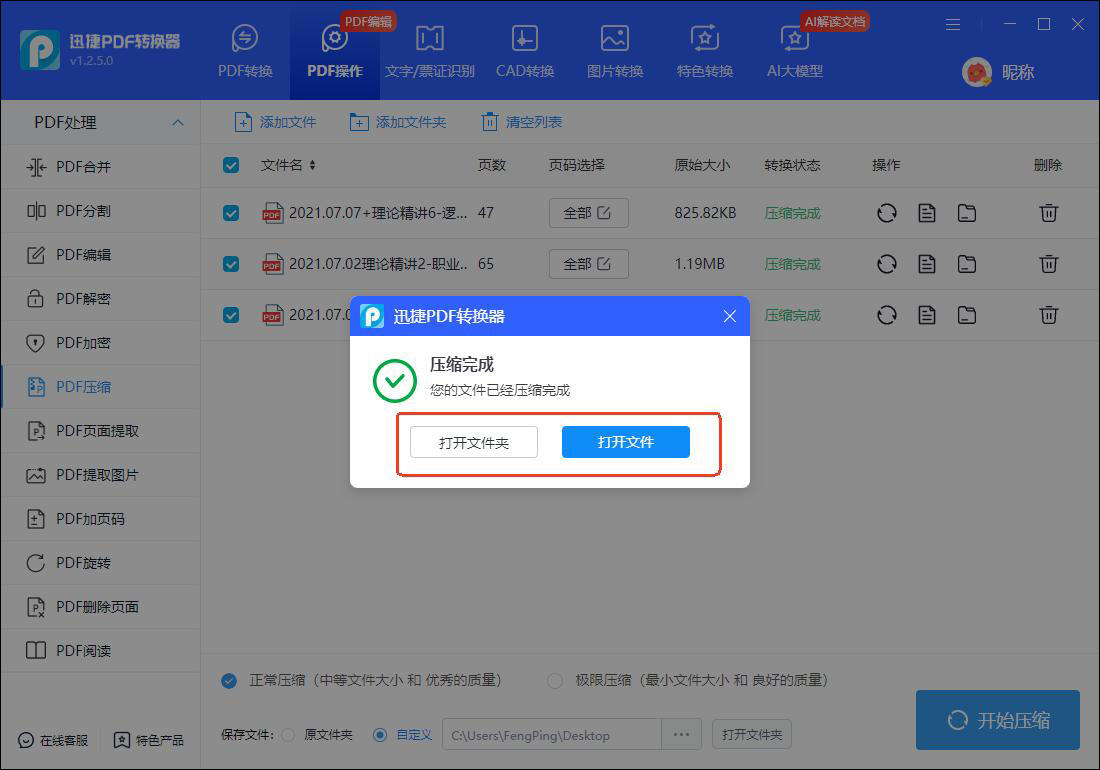Open PDF编辑 in sidebar
Image resolution: width=1100 pixels, height=770 pixels.
(x=100, y=255)
